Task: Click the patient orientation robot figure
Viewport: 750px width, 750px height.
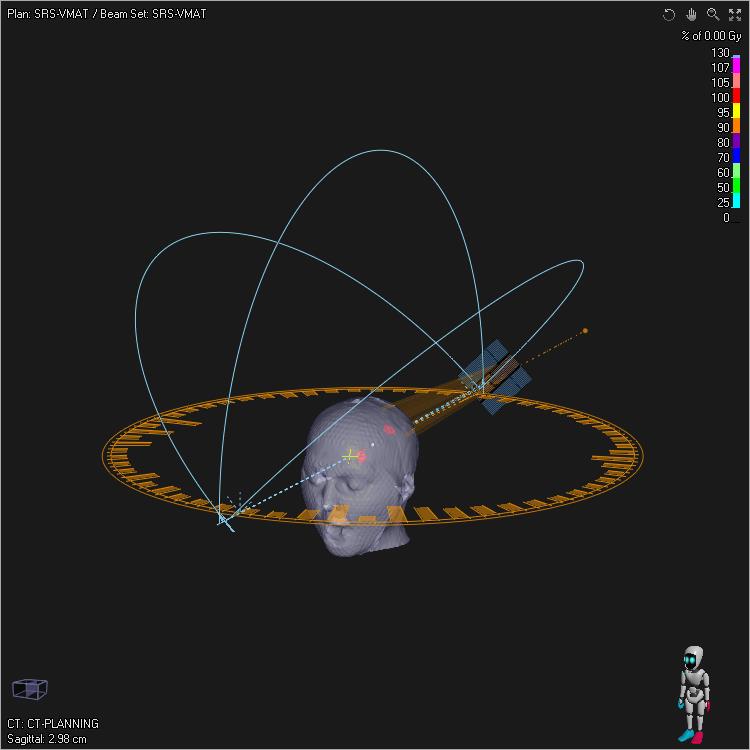Action: 694,694
